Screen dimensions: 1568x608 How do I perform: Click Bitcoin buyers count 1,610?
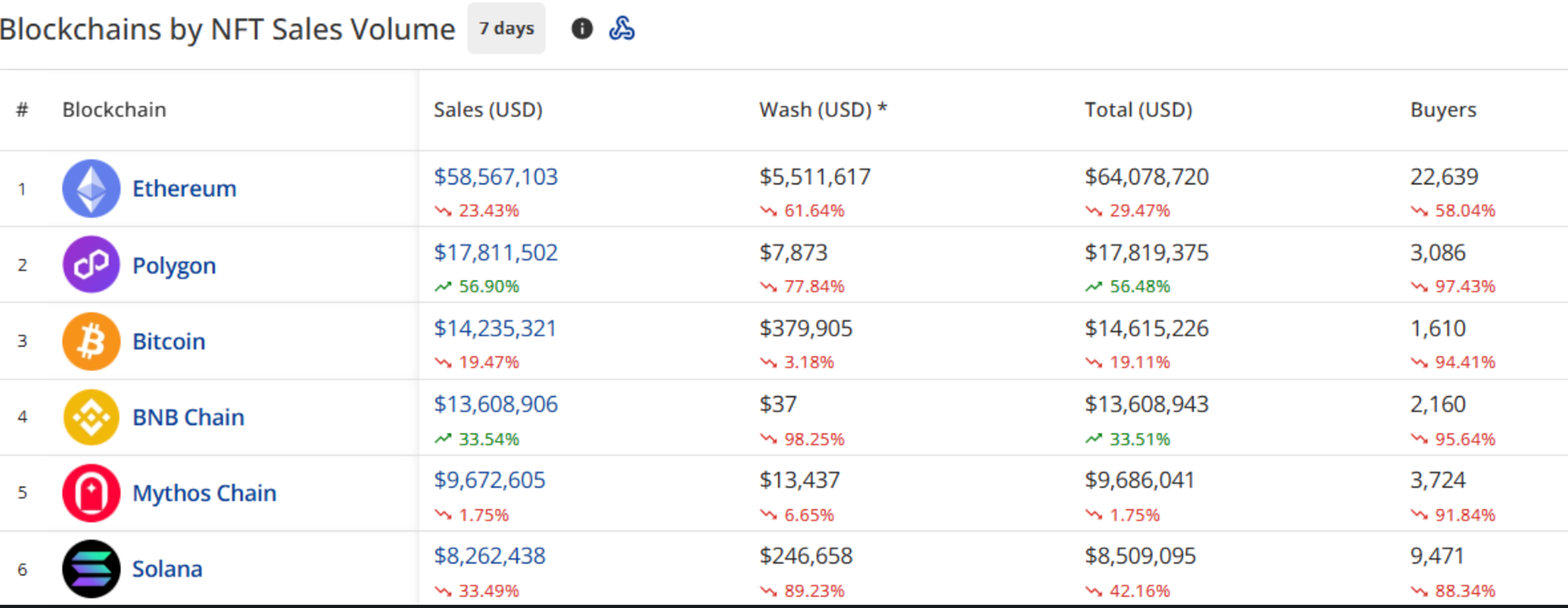coord(1438,329)
